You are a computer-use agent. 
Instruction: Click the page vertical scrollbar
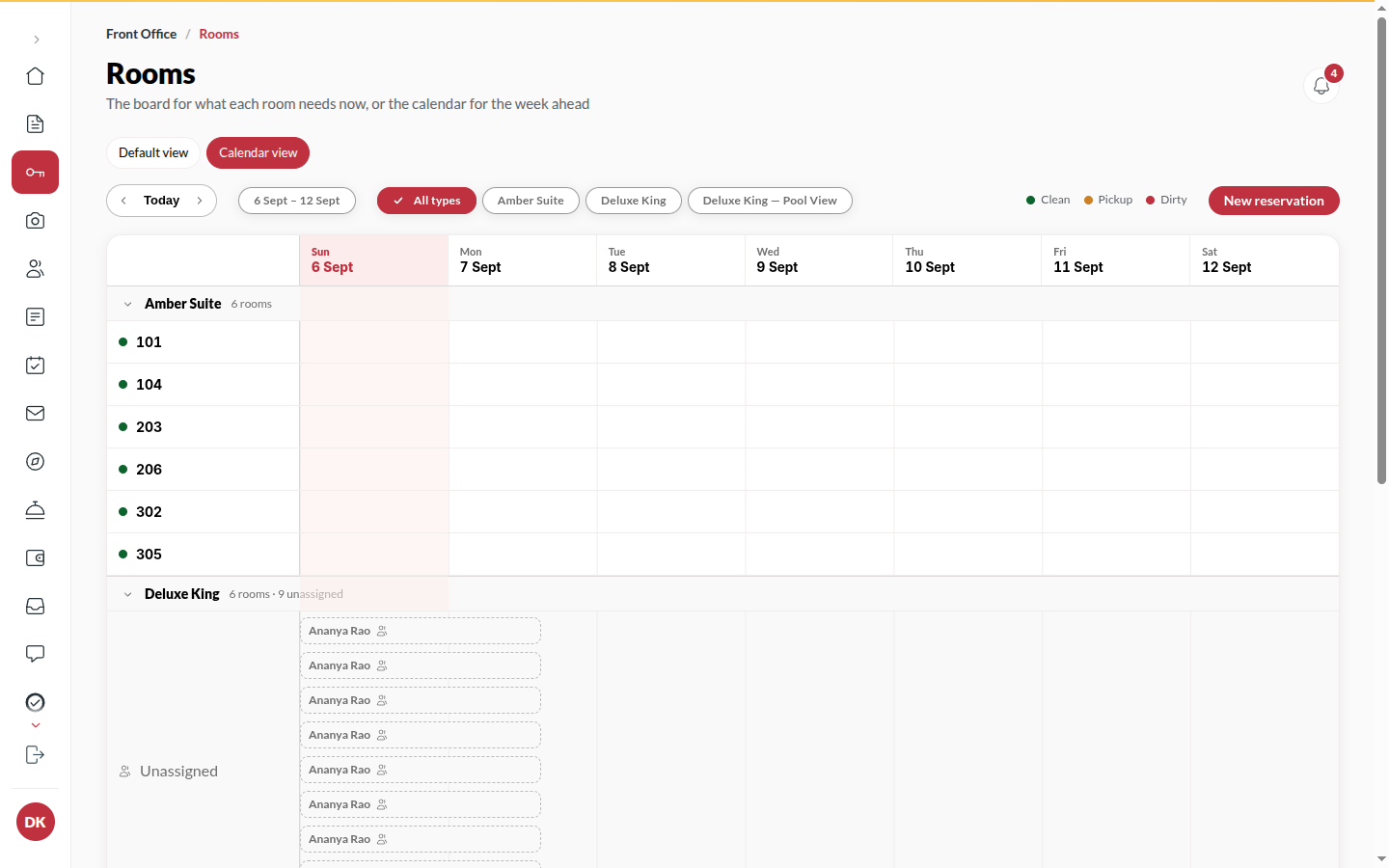click(1381, 251)
